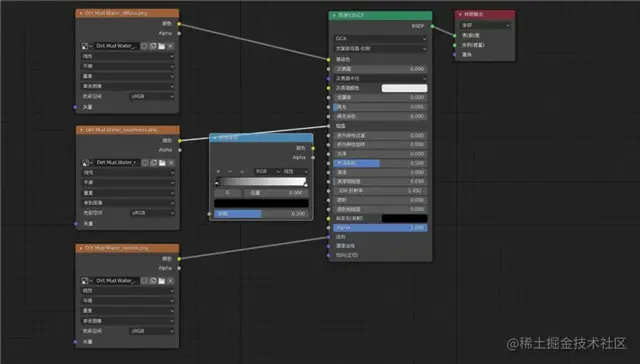Click new image icon in roughness node

[x=153, y=163]
